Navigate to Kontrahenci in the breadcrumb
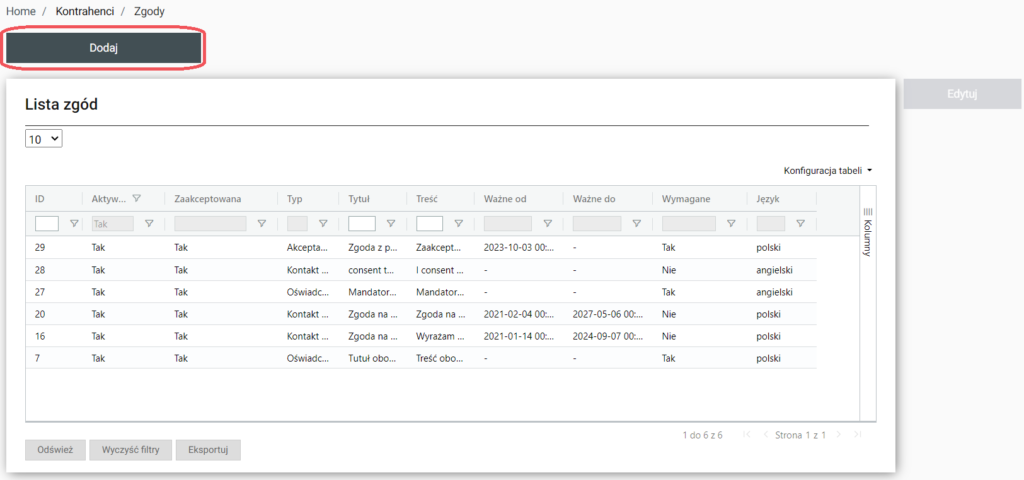The image size is (1024, 480). pos(84,11)
